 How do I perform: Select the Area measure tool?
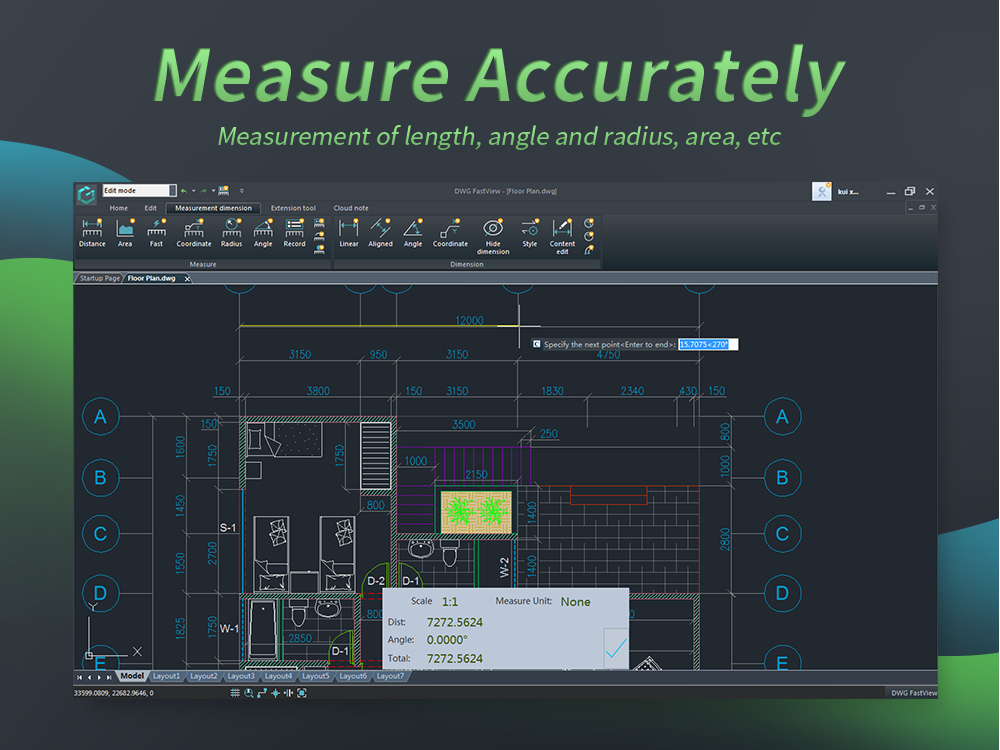tap(125, 232)
